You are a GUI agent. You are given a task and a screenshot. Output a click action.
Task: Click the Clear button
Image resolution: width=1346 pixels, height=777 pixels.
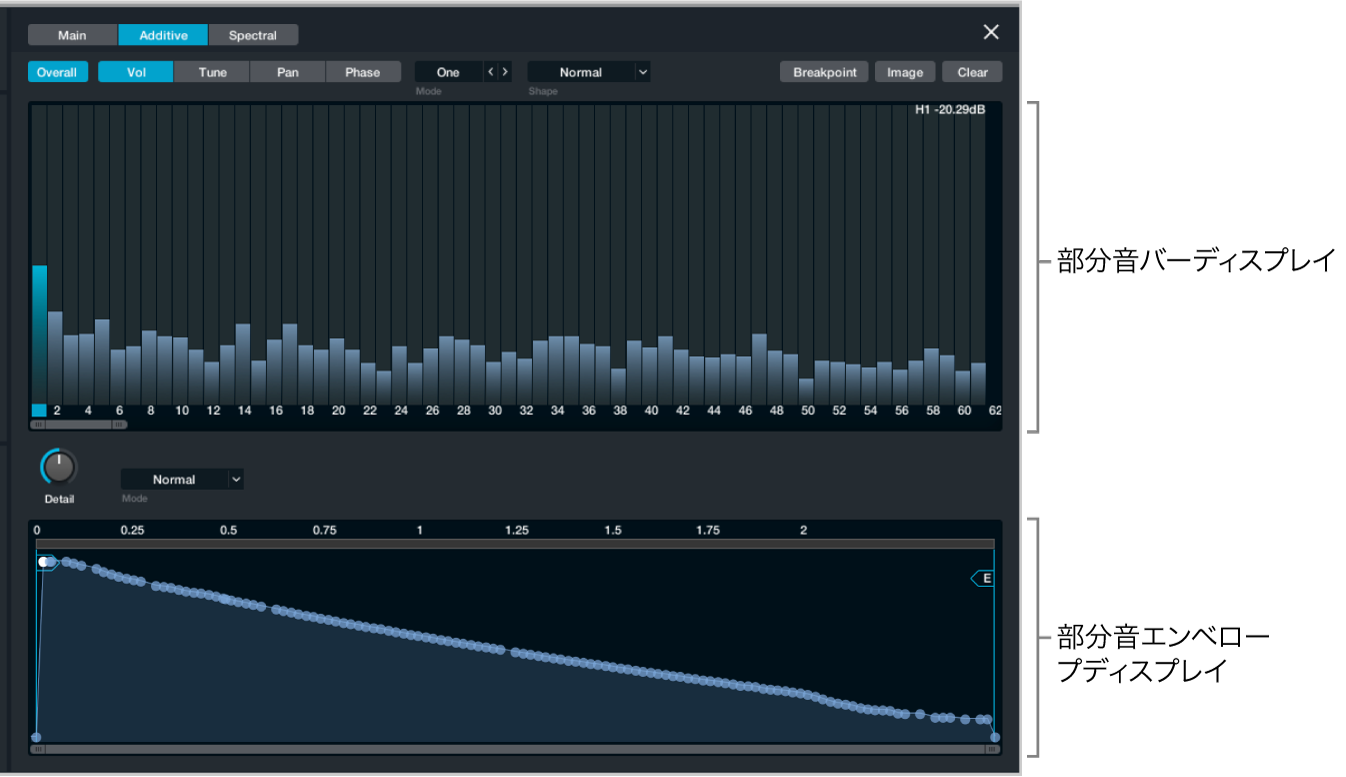tap(972, 72)
